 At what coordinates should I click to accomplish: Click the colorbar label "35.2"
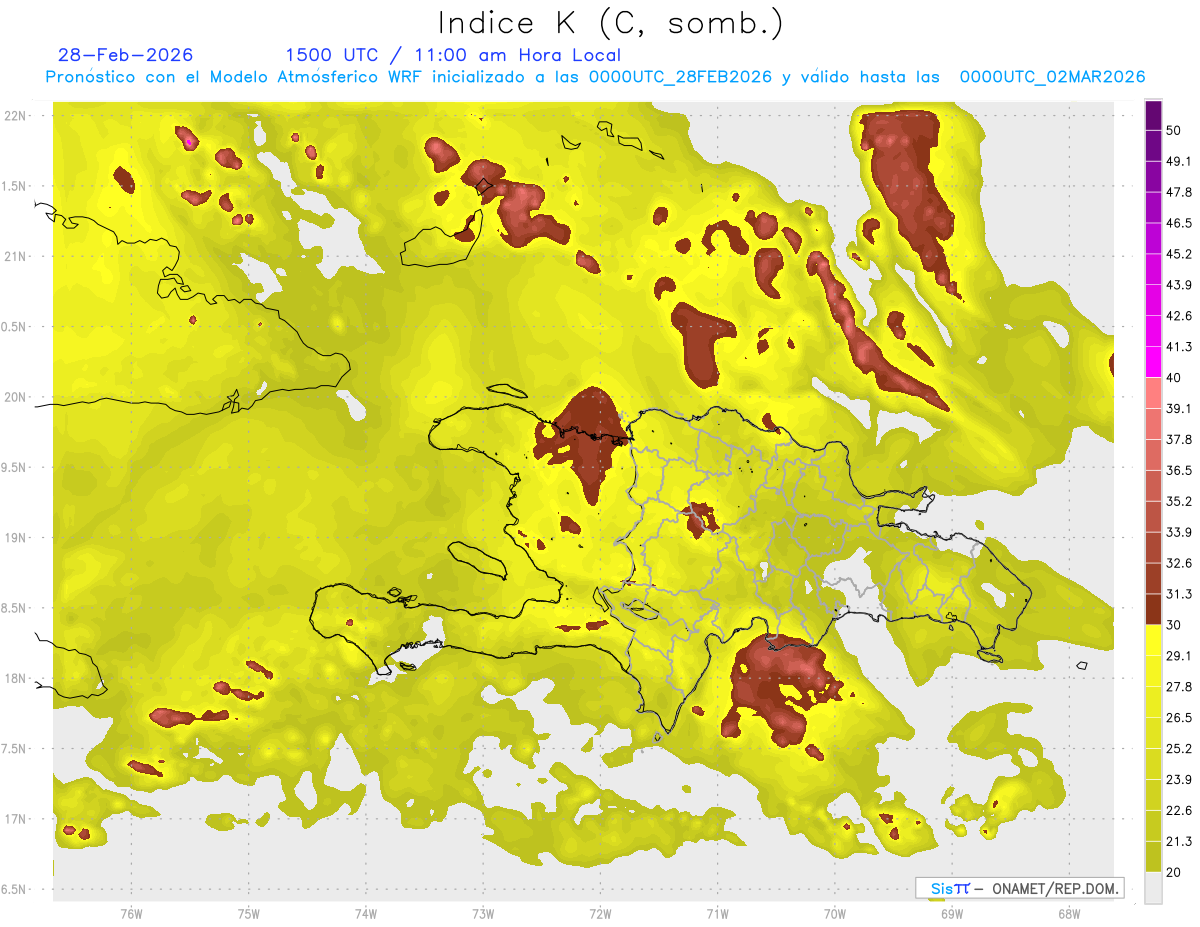click(1179, 501)
